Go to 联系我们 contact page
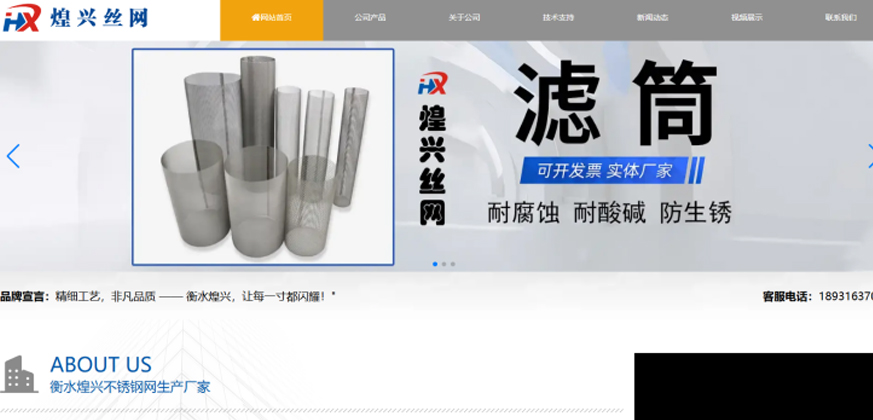873x420 pixels. pyautogui.click(x=841, y=18)
